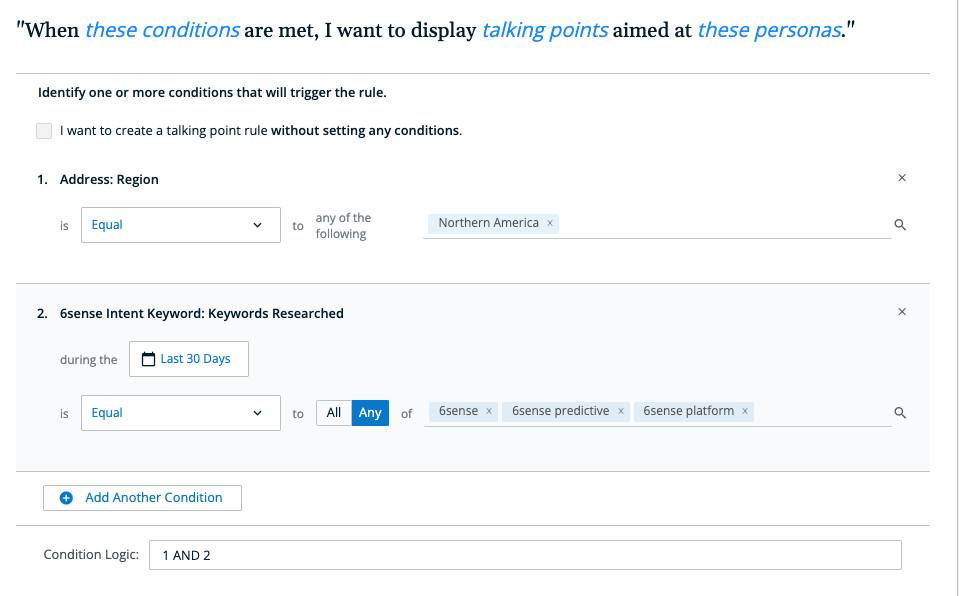
Task: Open the Equal dropdown for Address Region
Action: (181, 225)
